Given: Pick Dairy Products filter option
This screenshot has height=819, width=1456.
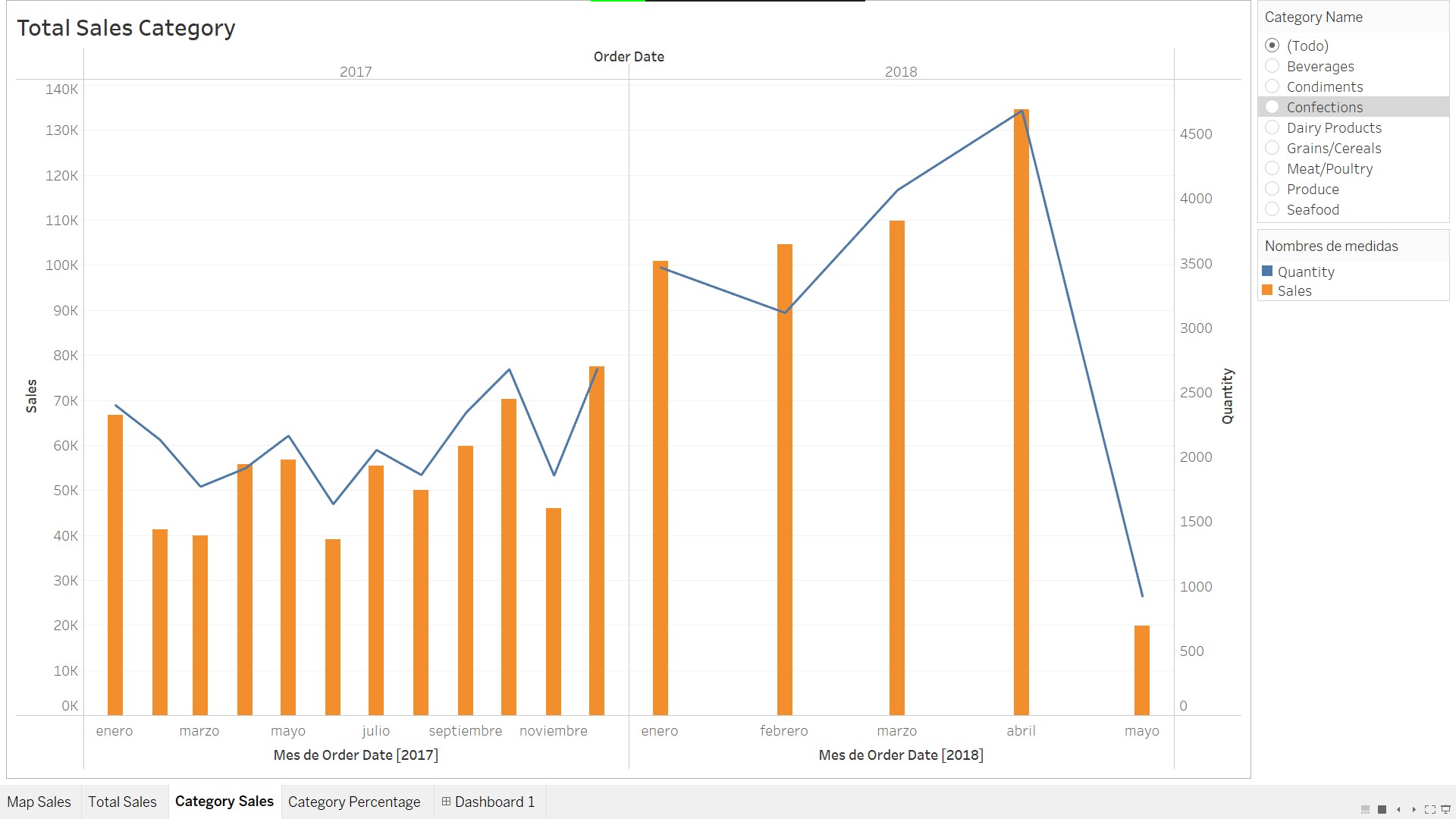Looking at the screenshot, I should [1272, 127].
